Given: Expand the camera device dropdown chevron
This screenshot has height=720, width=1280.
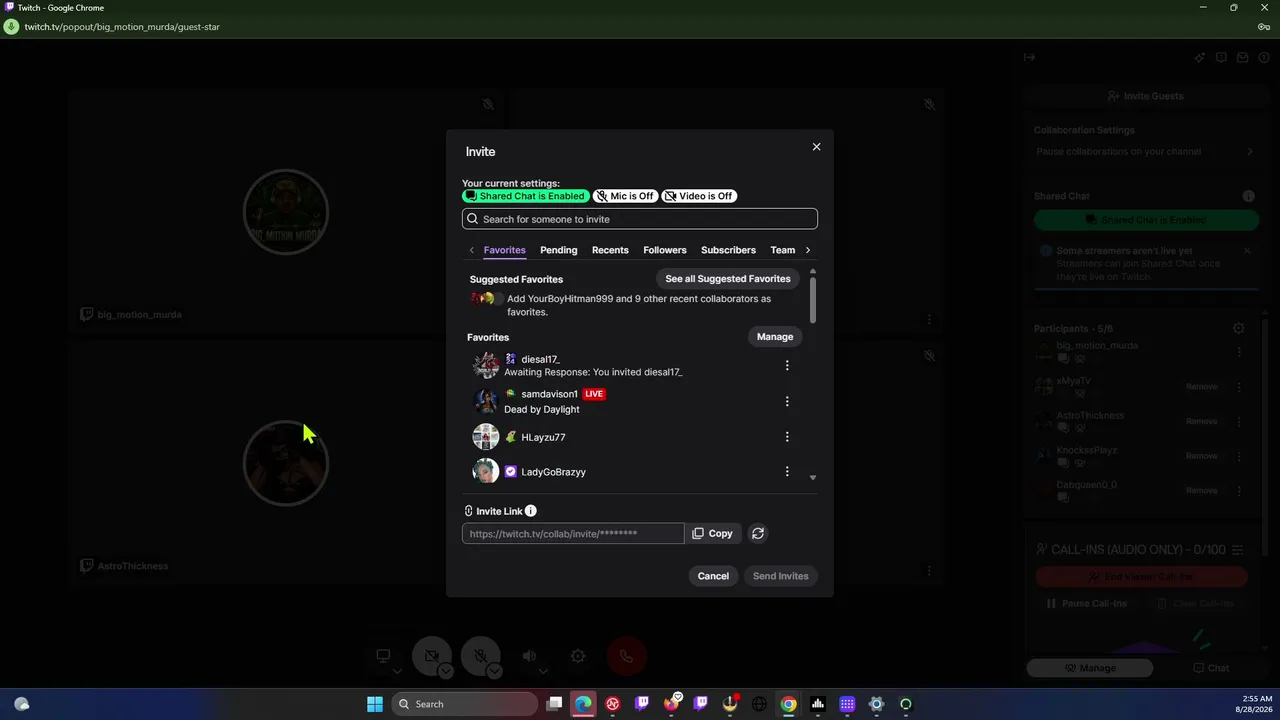Looking at the screenshot, I should click(446, 671).
